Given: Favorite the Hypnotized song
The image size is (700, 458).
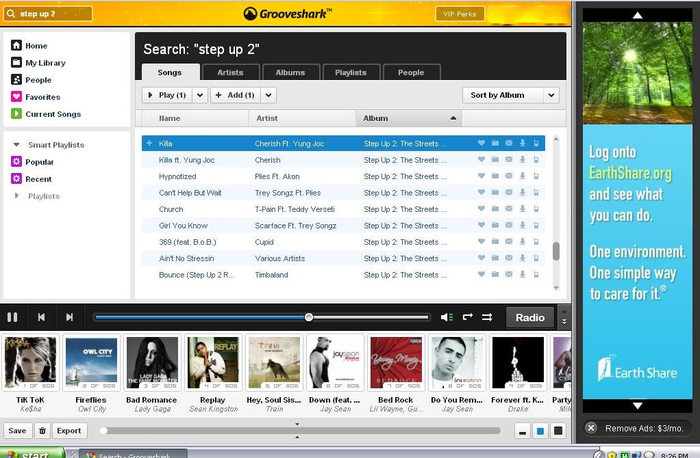Looking at the screenshot, I should (481, 176).
